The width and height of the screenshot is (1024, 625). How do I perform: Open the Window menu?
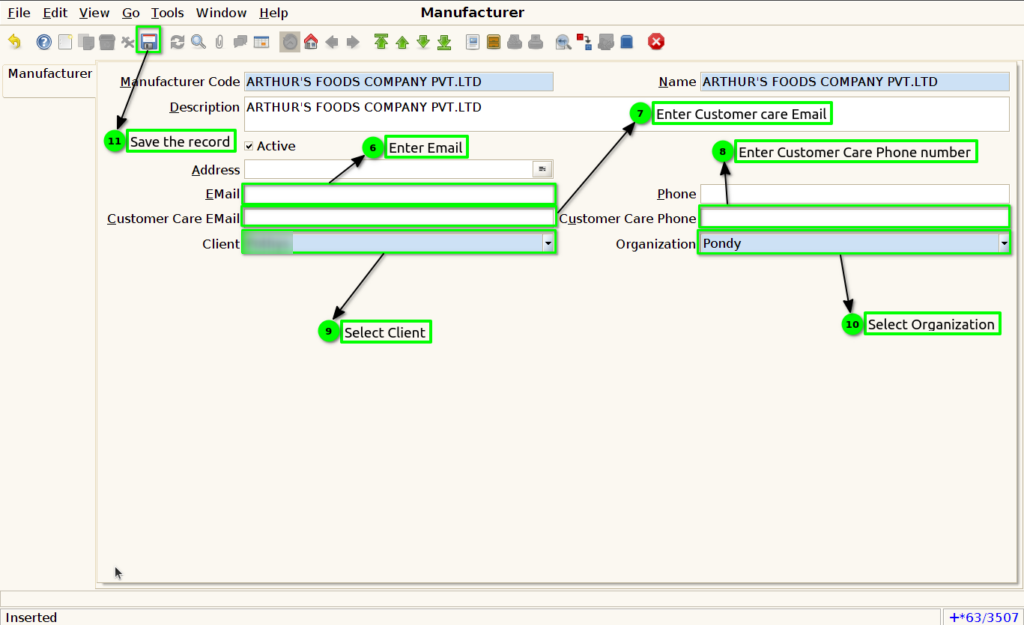point(221,12)
